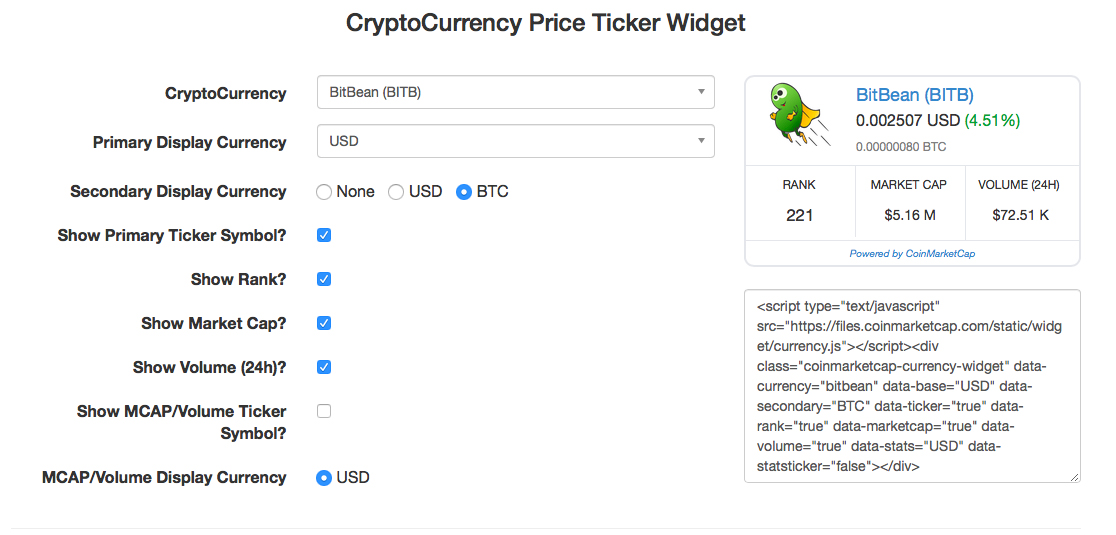This screenshot has width=1116, height=535.
Task: Open the Primary Display Currency dropdown
Action: (x=515, y=141)
